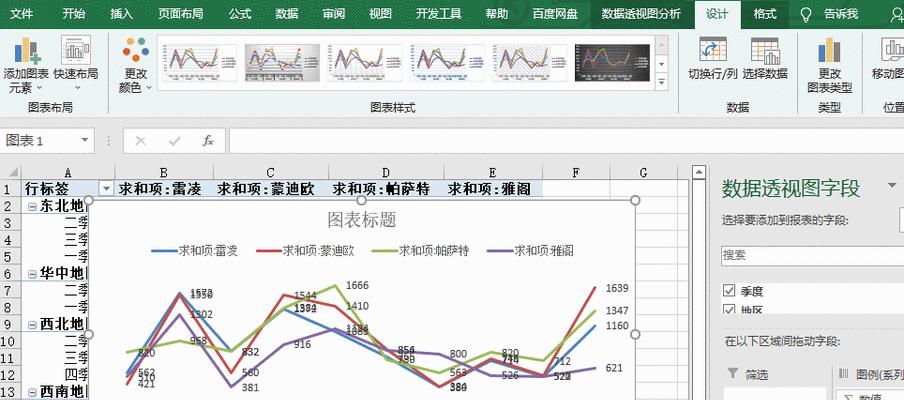The image size is (904, 400).
Task: Click the formula bar confirm checkmark
Action: click(x=174, y=141)
